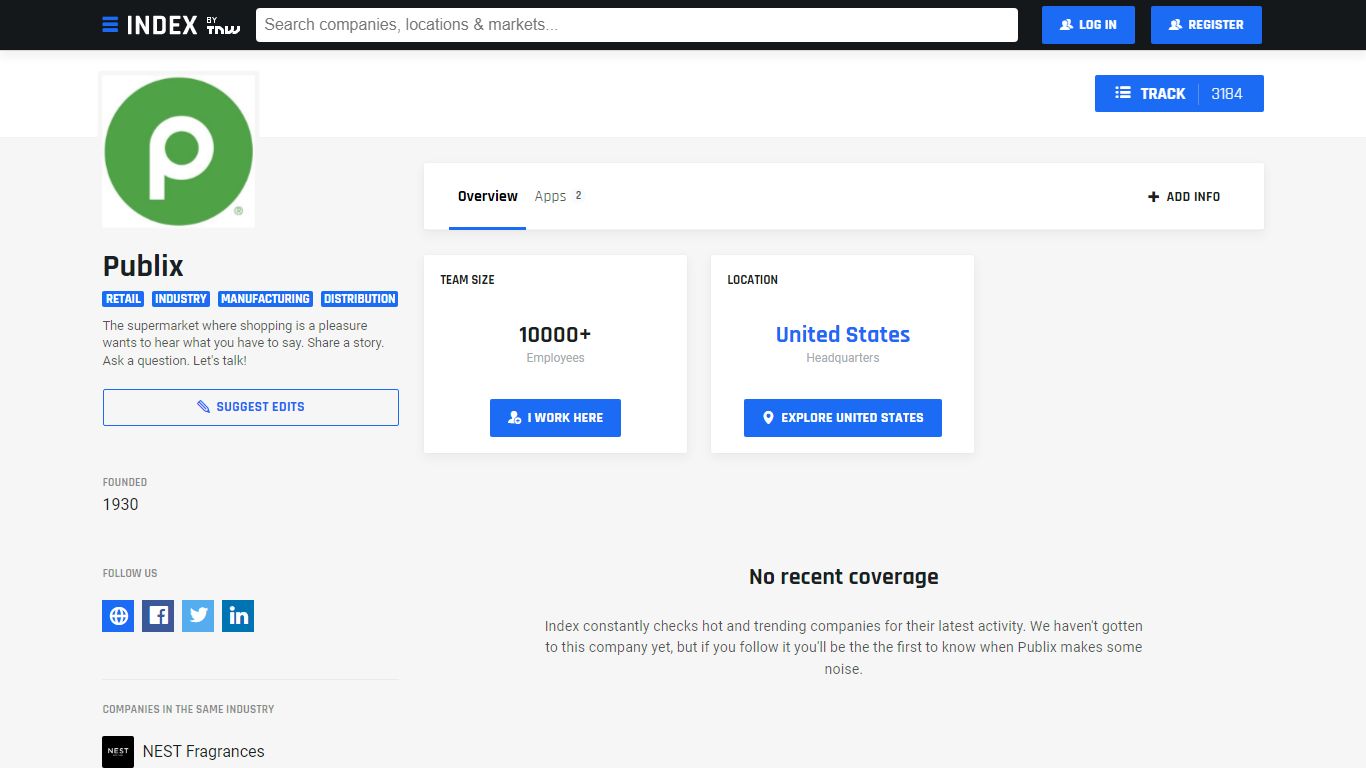Viewport: 1366px width, 768px height.
Task: Open NEST Fragrances company link
Action: (204, 752)
